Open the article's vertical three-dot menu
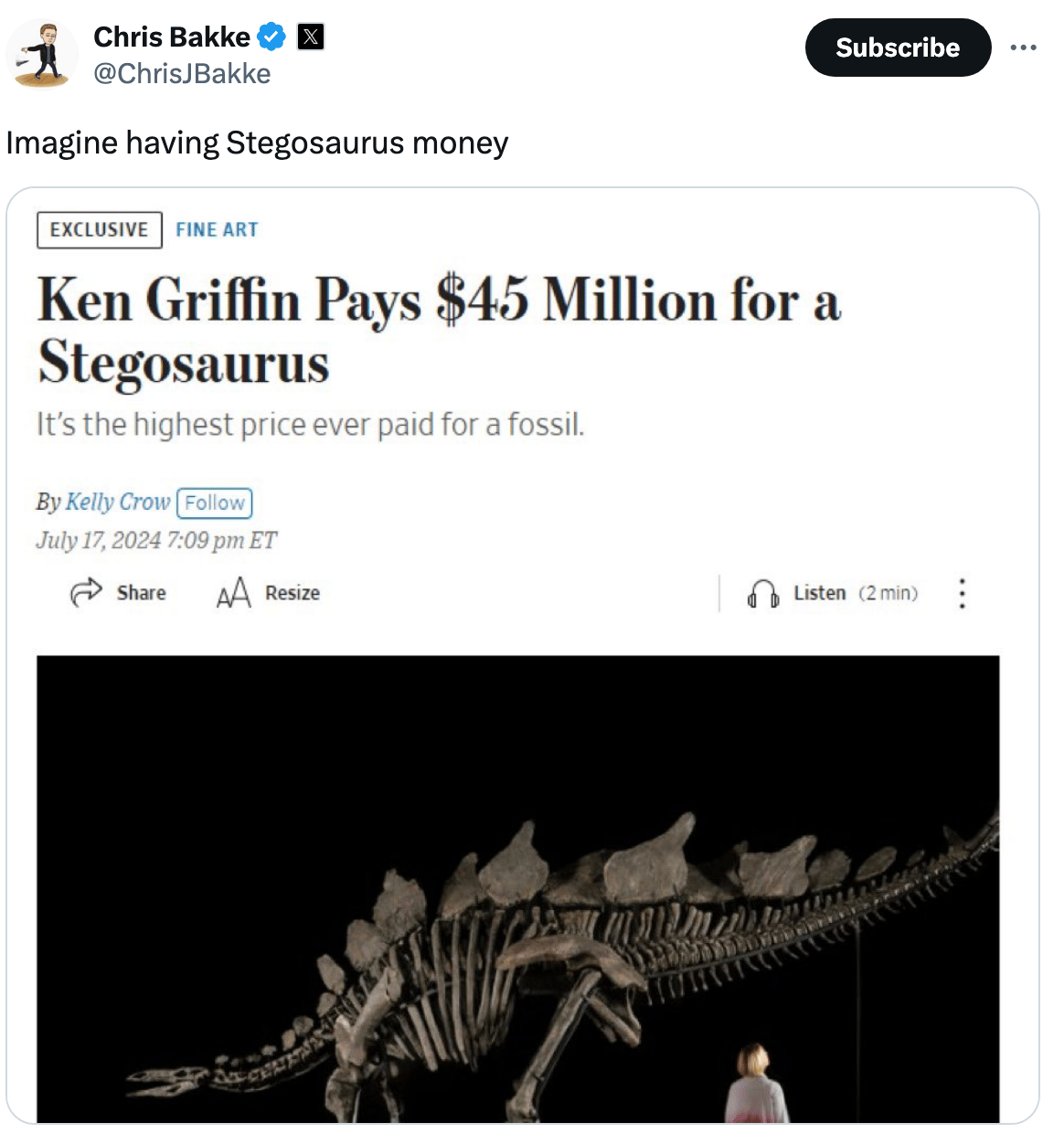Image resolution: width=1064 pixels, height=1144 pixels. click(962, 593)
